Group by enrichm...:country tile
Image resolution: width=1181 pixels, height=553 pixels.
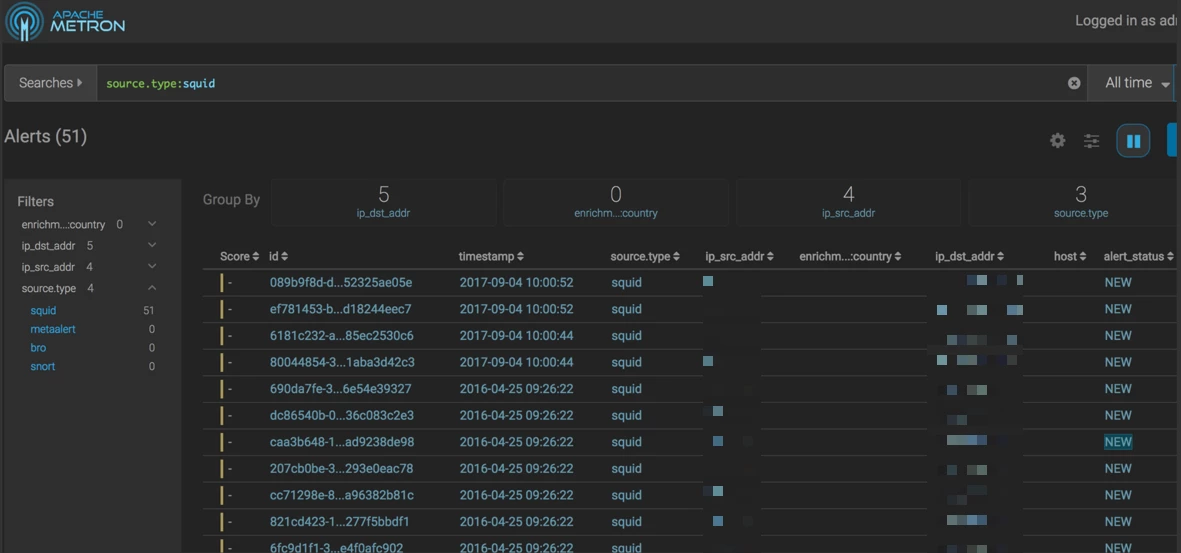coord(615,202)
